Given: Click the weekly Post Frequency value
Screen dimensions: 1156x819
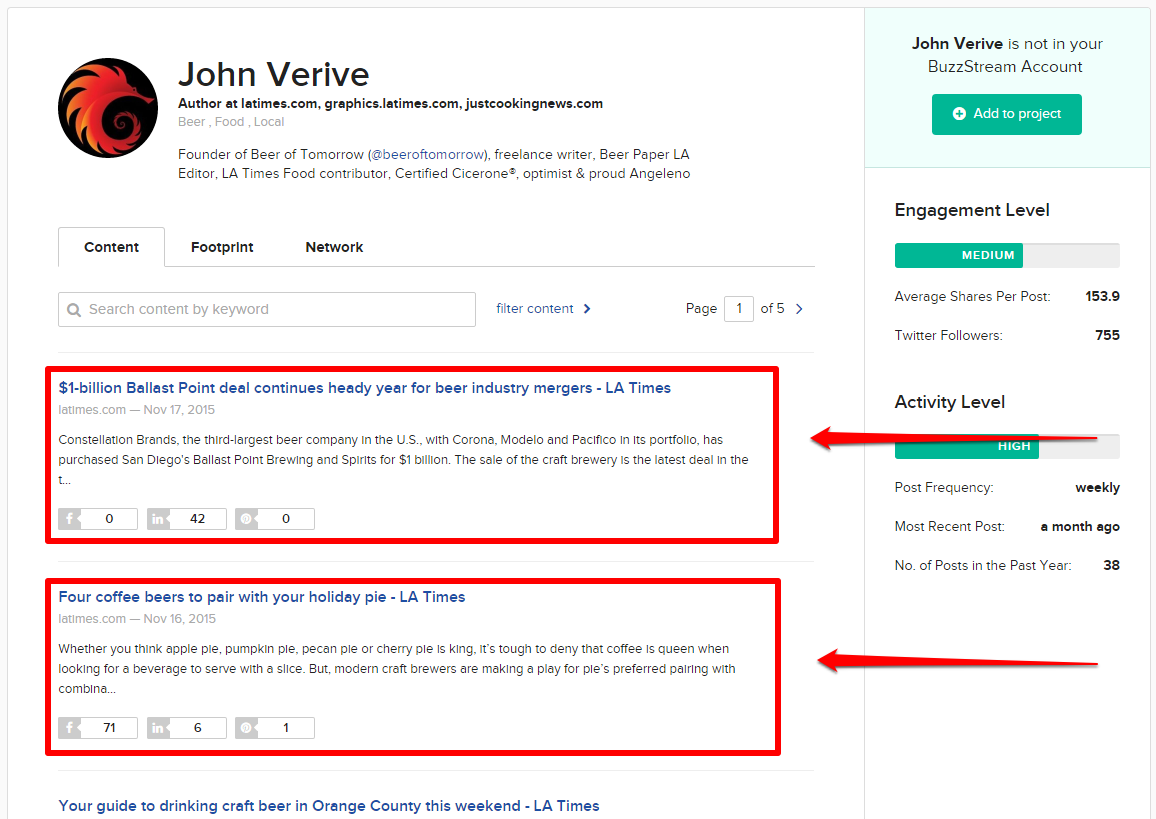Looking at the screenshot, I should coord(1097,487).
